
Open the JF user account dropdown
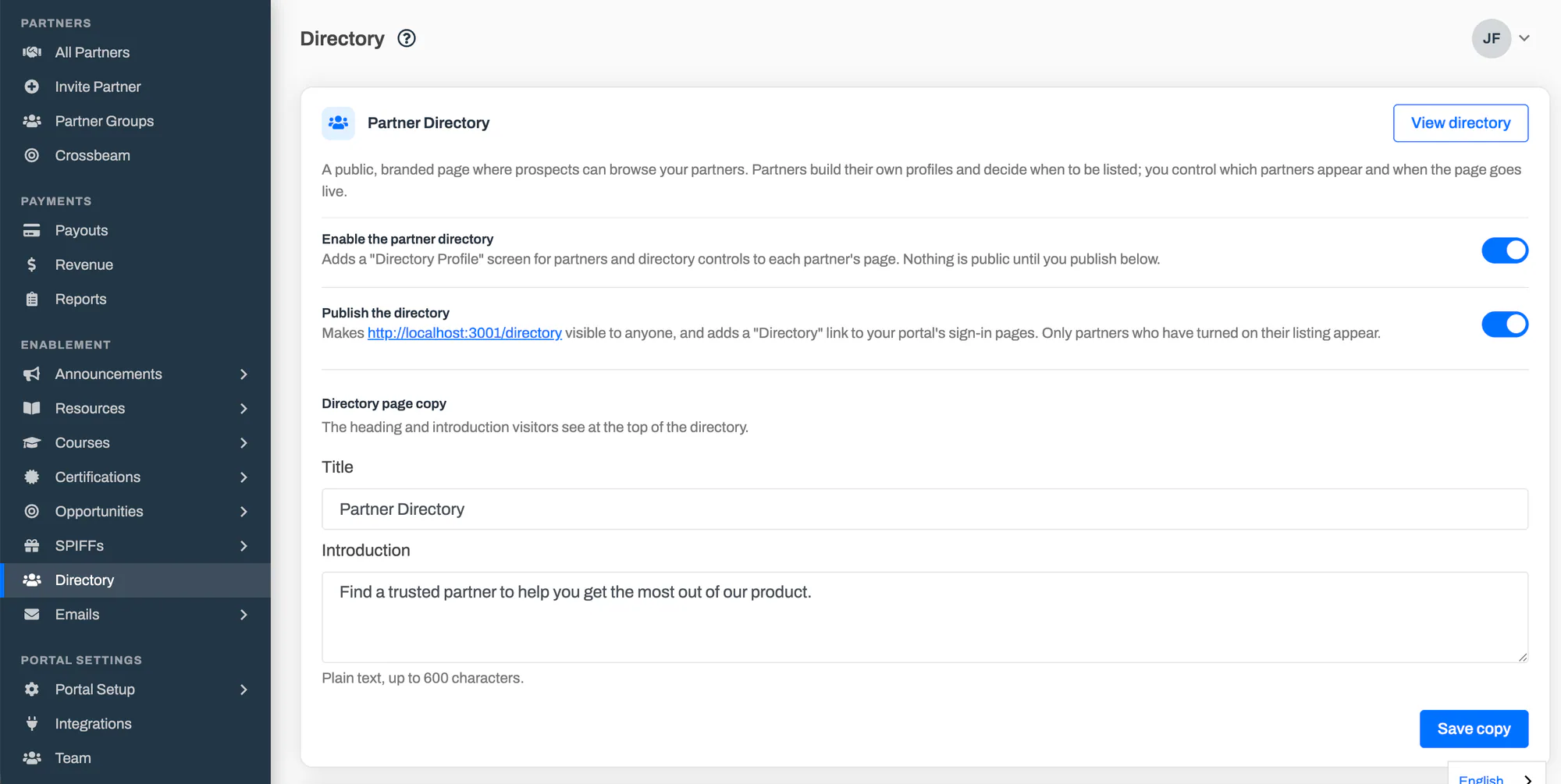coord(1502,38)
